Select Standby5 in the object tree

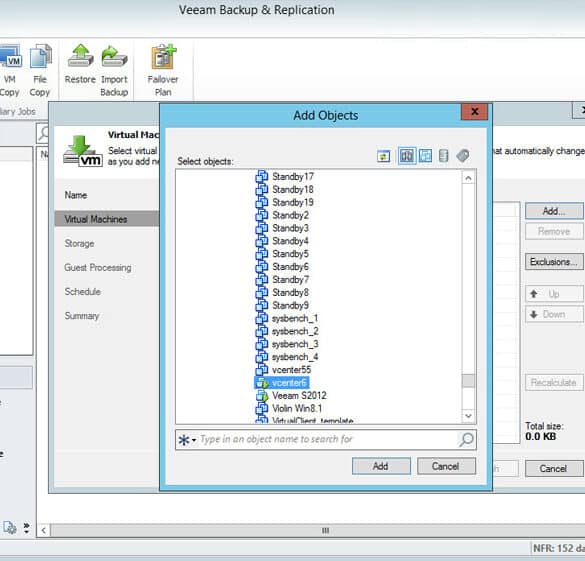pyautogui.click(x=290, y=254)
